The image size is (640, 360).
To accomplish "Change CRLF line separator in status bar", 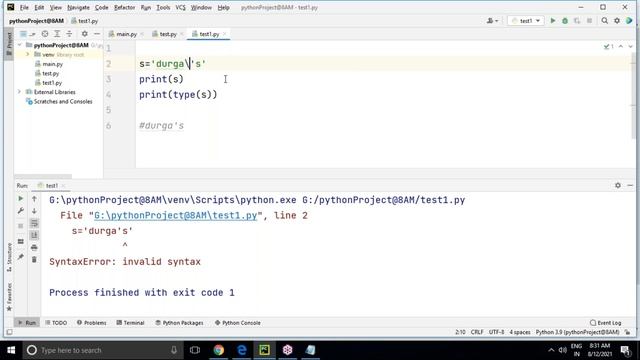I will point(477,332).
